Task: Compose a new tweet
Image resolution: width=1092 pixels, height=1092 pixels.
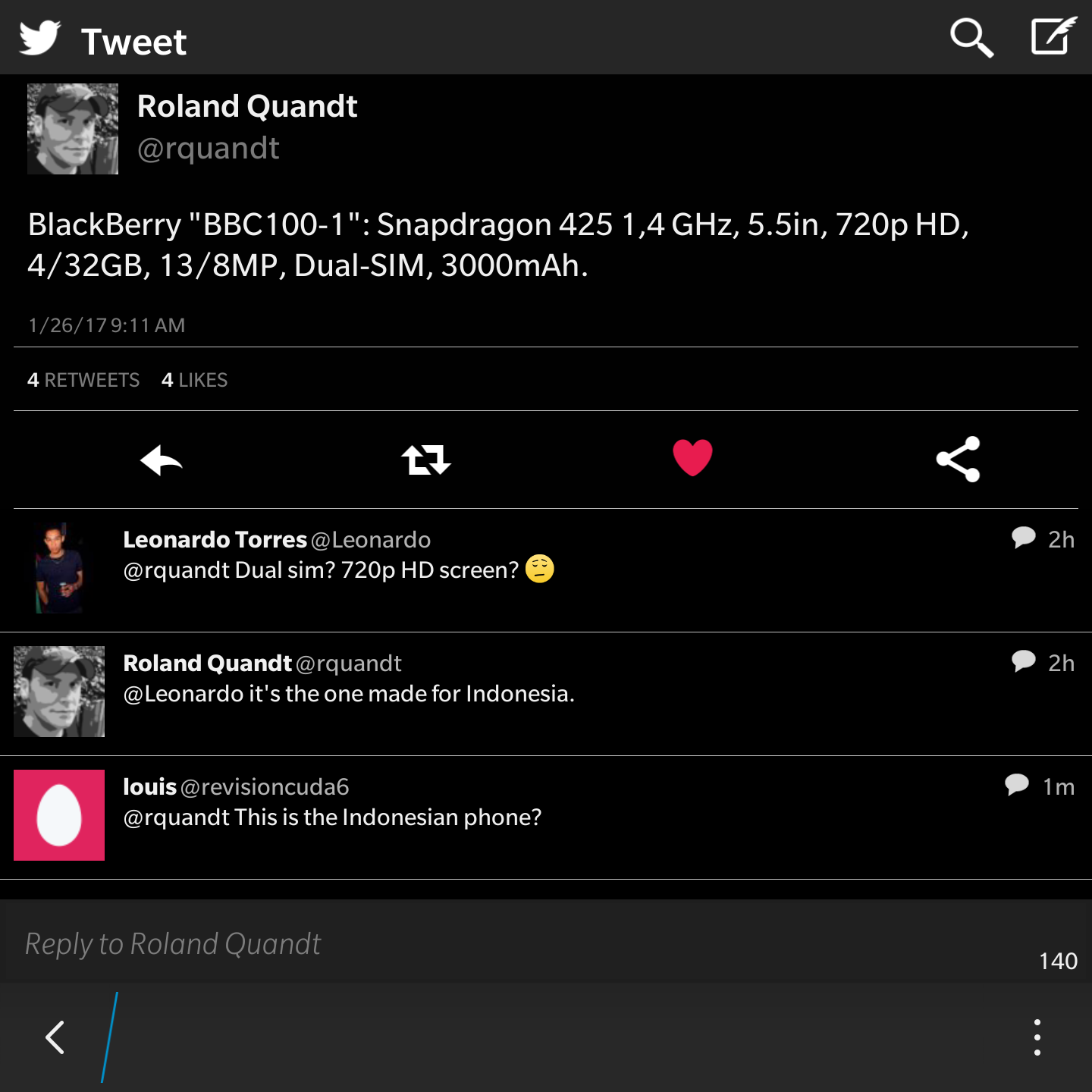Action: pyautogui.click(x=1053, y=36)
